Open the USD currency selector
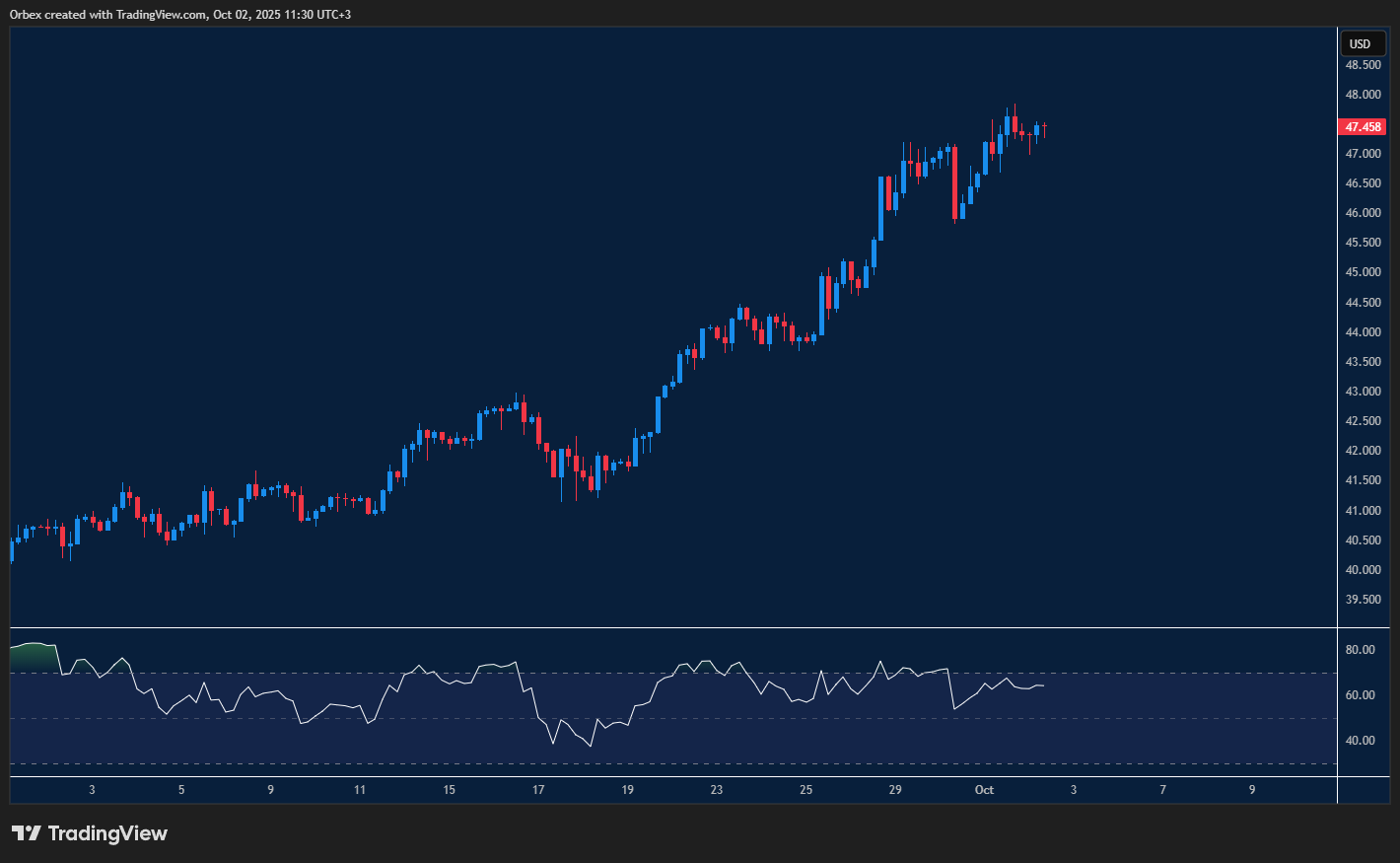This screenshot has width=1400, height=863. [x=1360, y=44]
